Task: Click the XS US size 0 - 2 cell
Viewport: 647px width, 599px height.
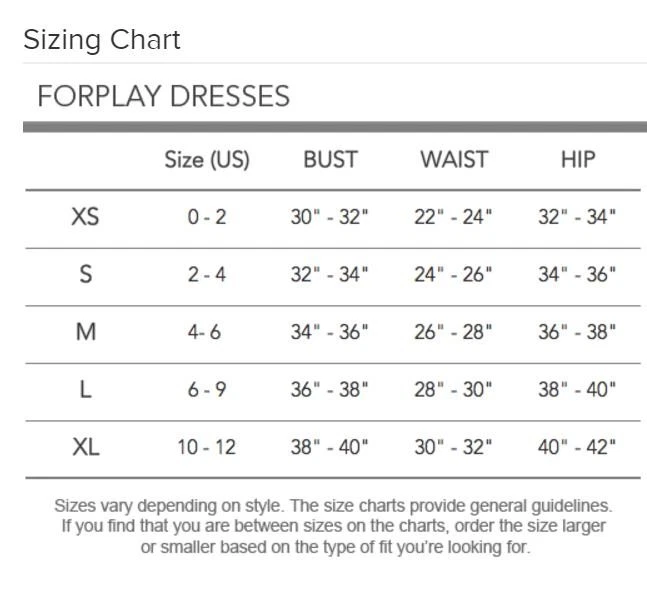Action: 207,217
